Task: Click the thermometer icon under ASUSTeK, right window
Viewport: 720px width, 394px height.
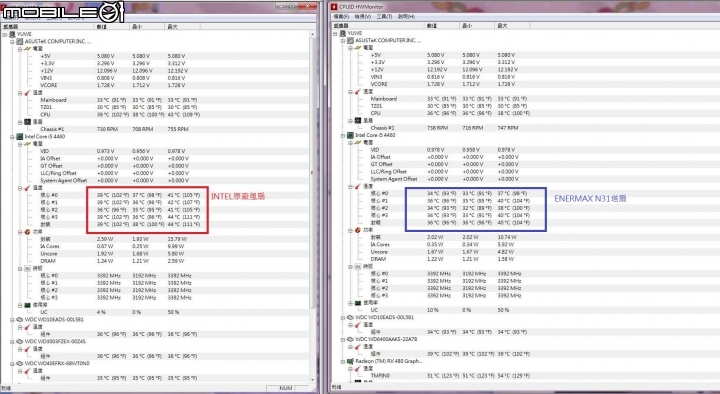Action: (358, 91)
